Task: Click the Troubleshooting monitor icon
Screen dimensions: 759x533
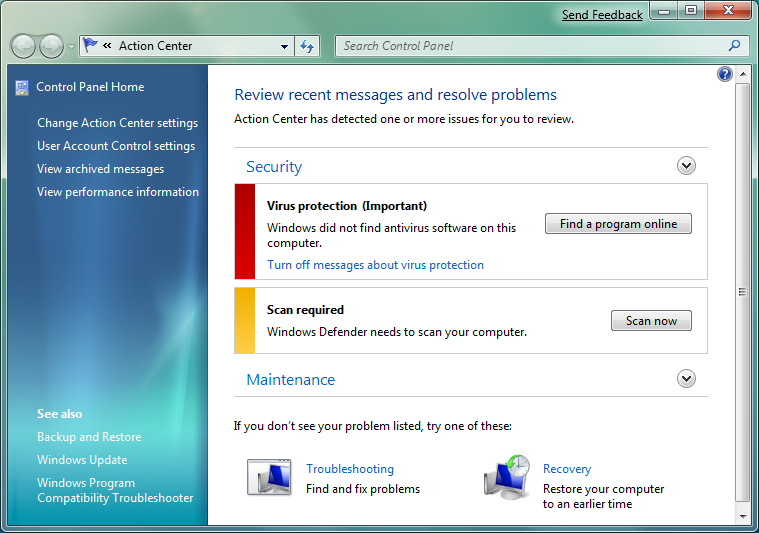Action: pos(268,477)
